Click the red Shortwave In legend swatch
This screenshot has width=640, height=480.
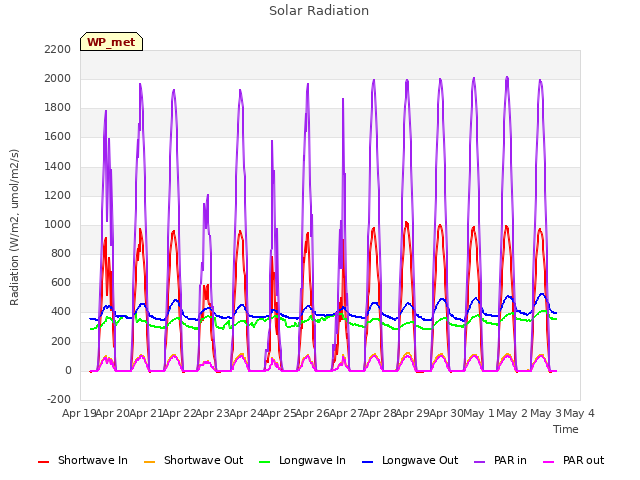(43, 462)
